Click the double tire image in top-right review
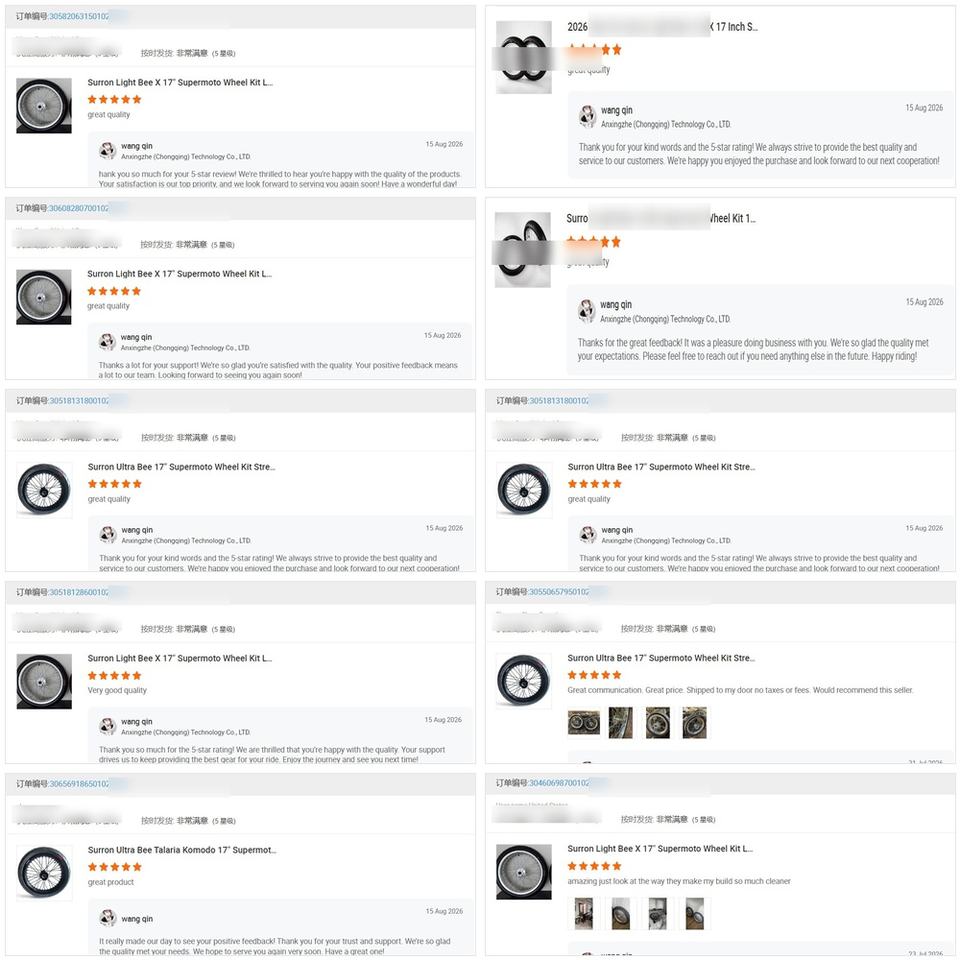This screenshot has width=960, height=960. pyautogui.click(x=523, y=57)
